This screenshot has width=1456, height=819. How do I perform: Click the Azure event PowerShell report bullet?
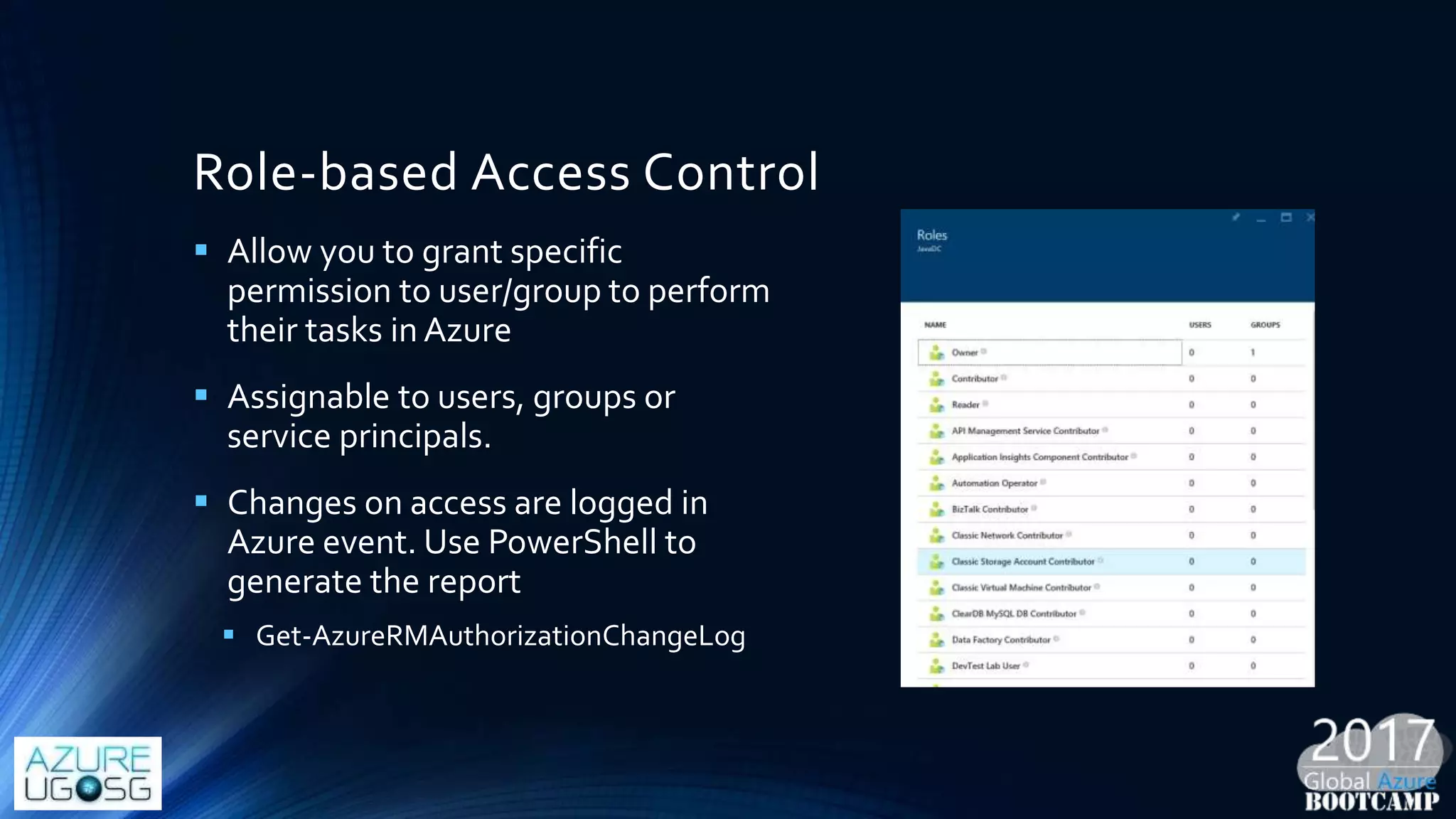(468, 542)
